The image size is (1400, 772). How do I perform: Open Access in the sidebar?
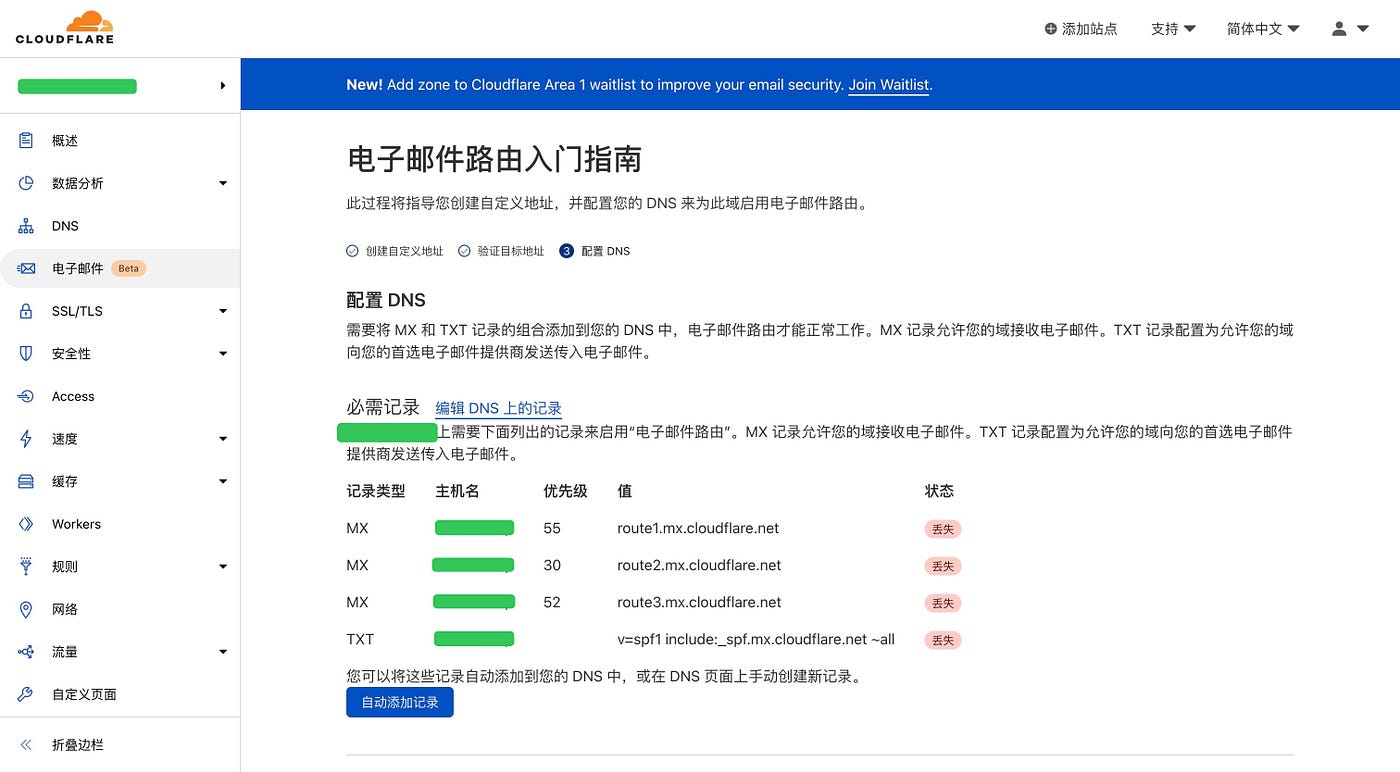coord(120,396)
